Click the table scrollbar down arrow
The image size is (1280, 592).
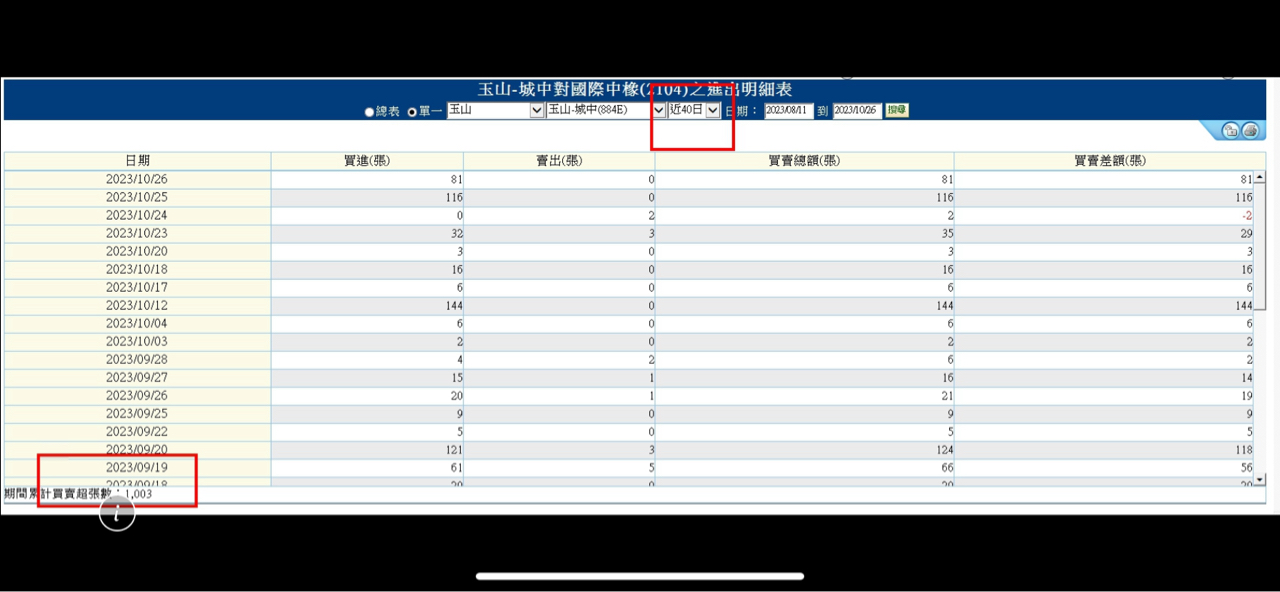(x=1259, y=480)
